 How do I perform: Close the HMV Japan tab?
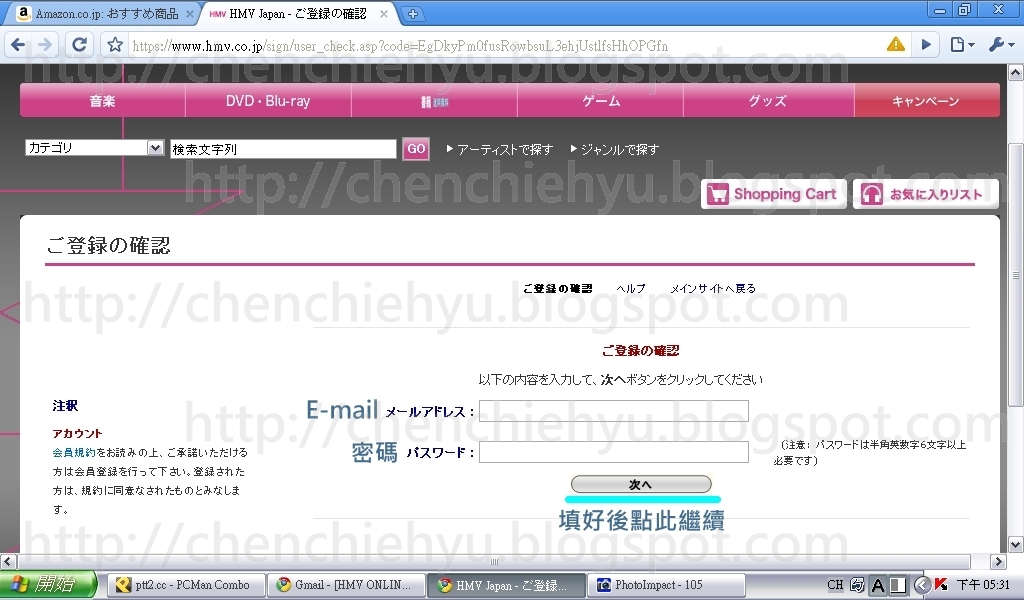(383, 14)
